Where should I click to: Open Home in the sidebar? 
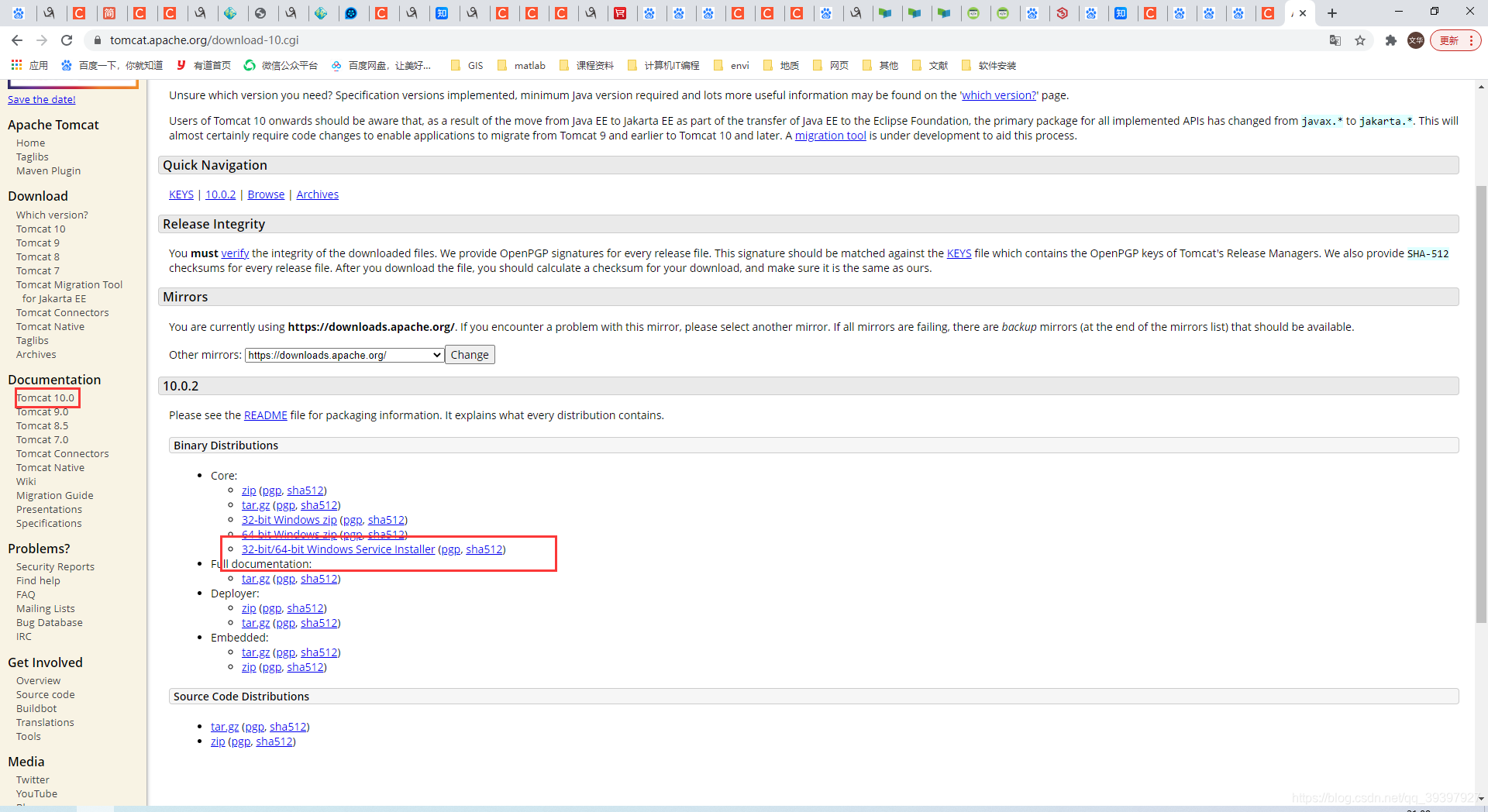click(30, 143)
